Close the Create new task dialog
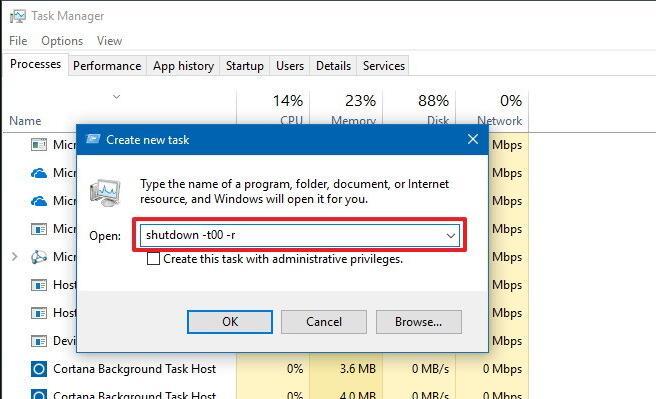656x399 pixels. click(x=473, y=139)
